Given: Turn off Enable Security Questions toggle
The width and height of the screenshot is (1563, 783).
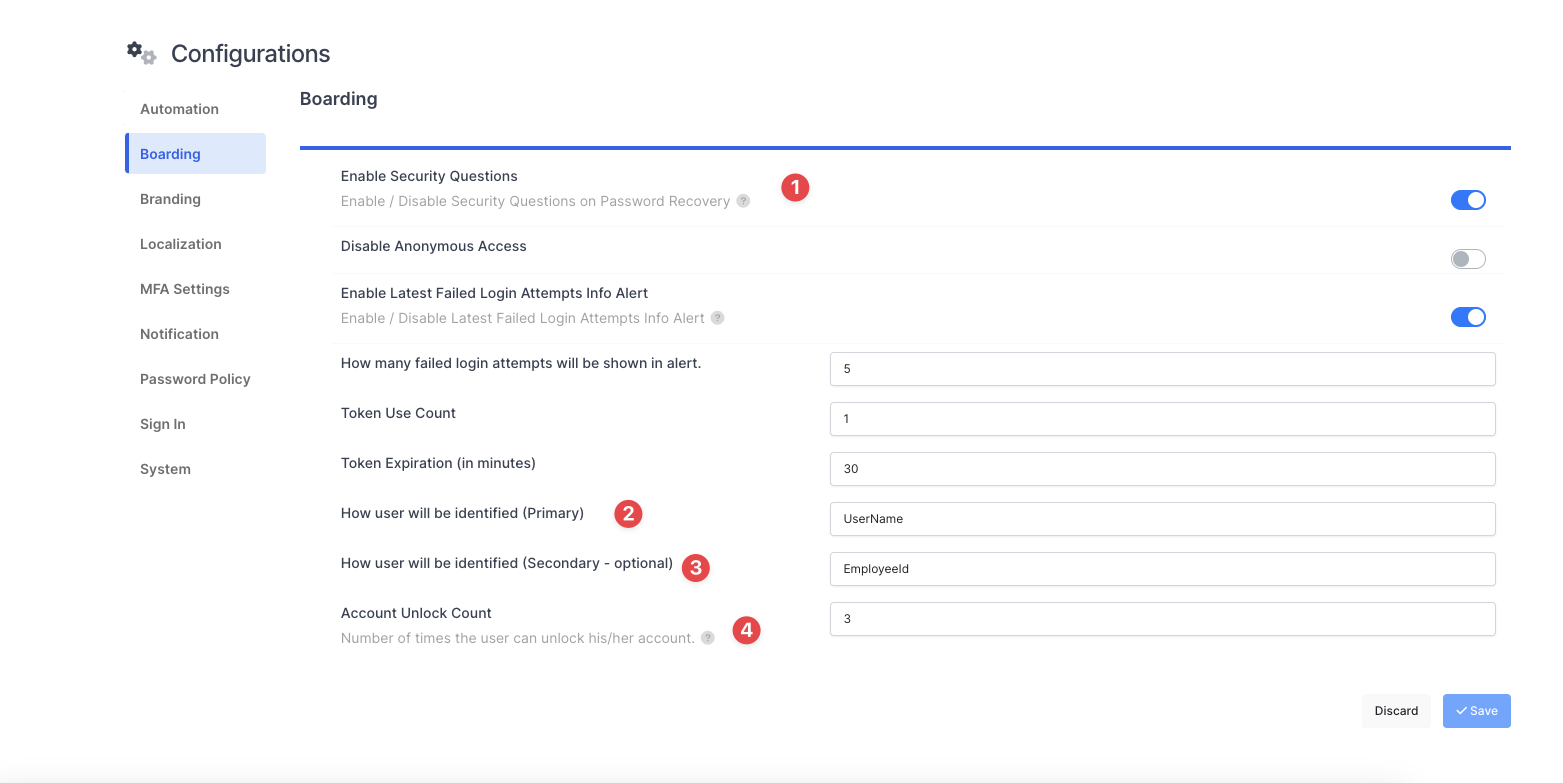Looking at the screenshot, I should 1467,200.
